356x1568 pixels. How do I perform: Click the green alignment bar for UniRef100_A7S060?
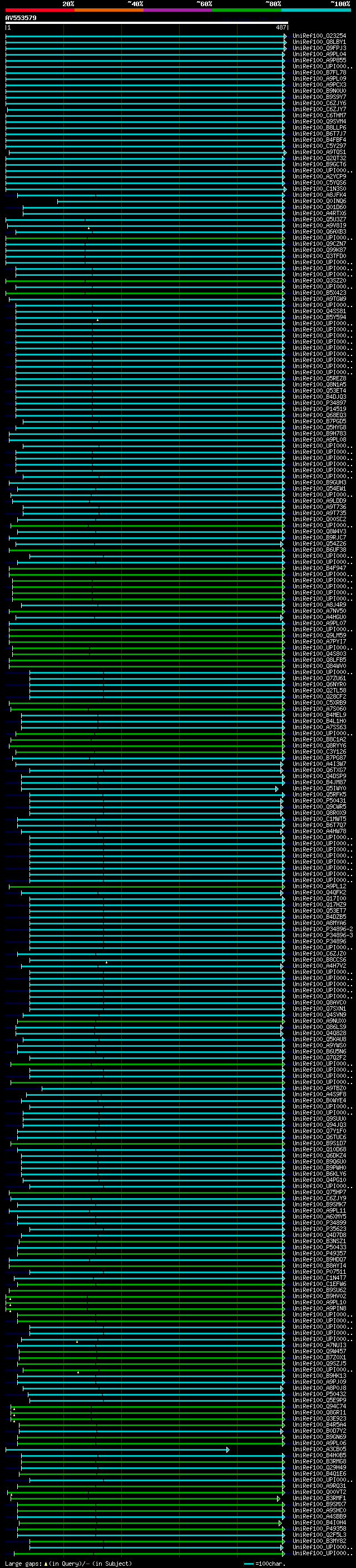click(x=147, y=709)
